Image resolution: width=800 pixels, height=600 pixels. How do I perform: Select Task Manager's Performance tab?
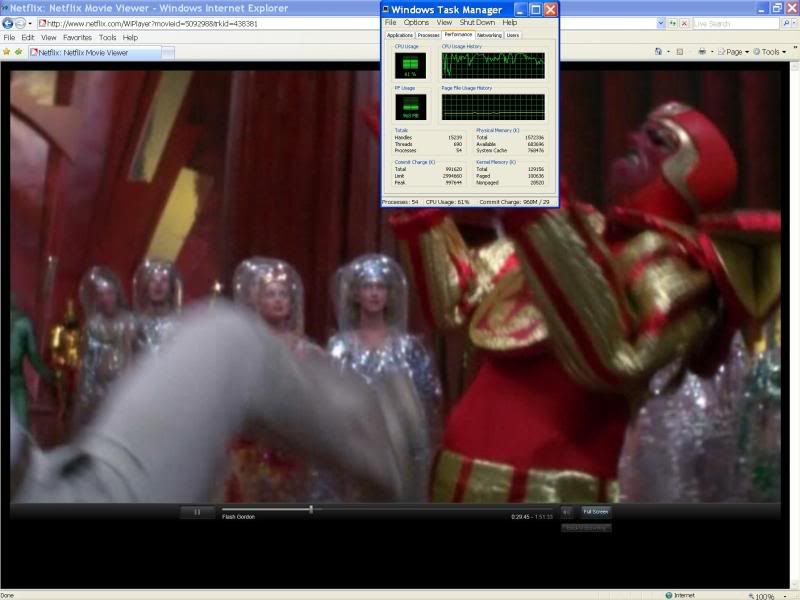click(458, 35)
